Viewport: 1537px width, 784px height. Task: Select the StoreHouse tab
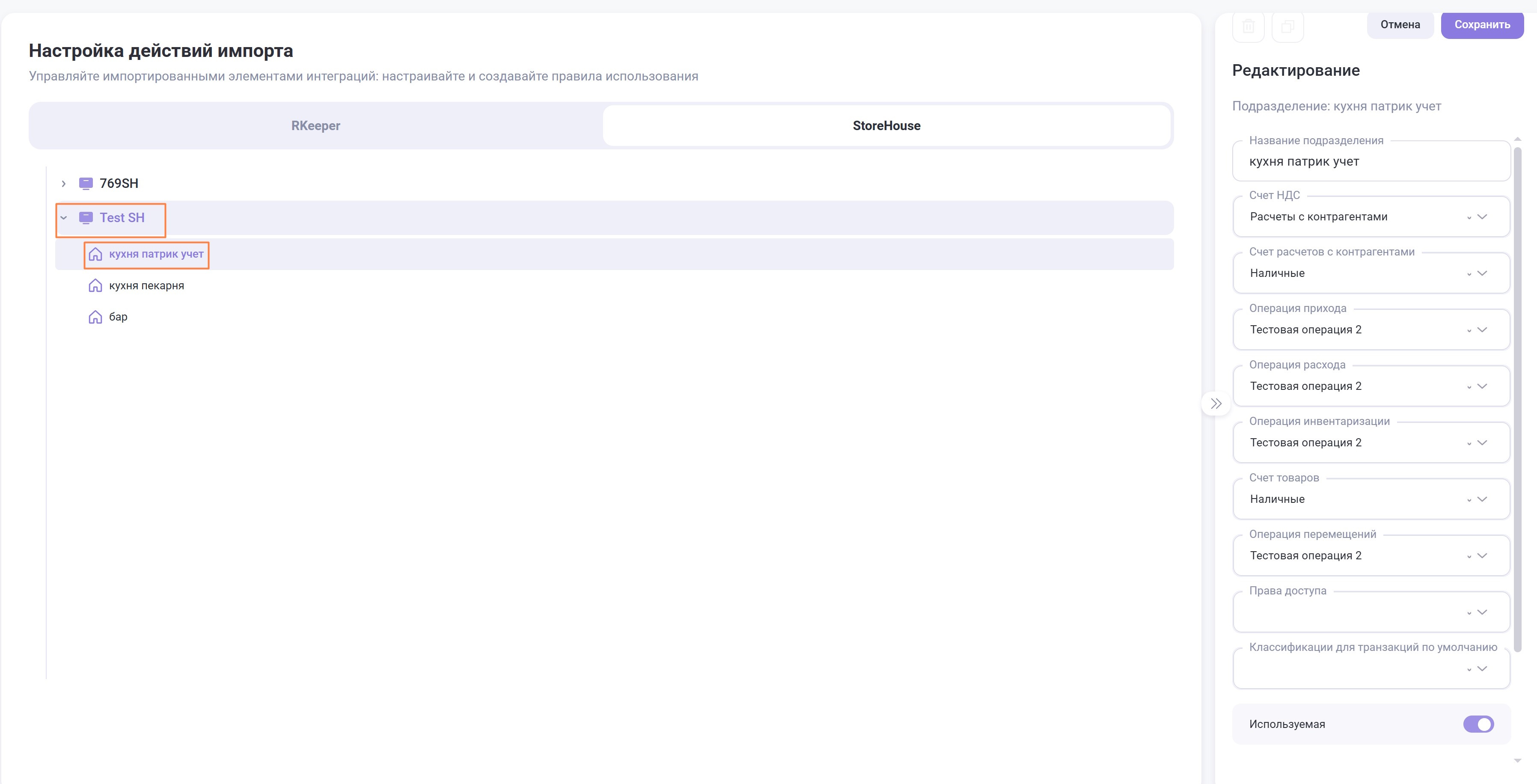click(x=886, y=125)
